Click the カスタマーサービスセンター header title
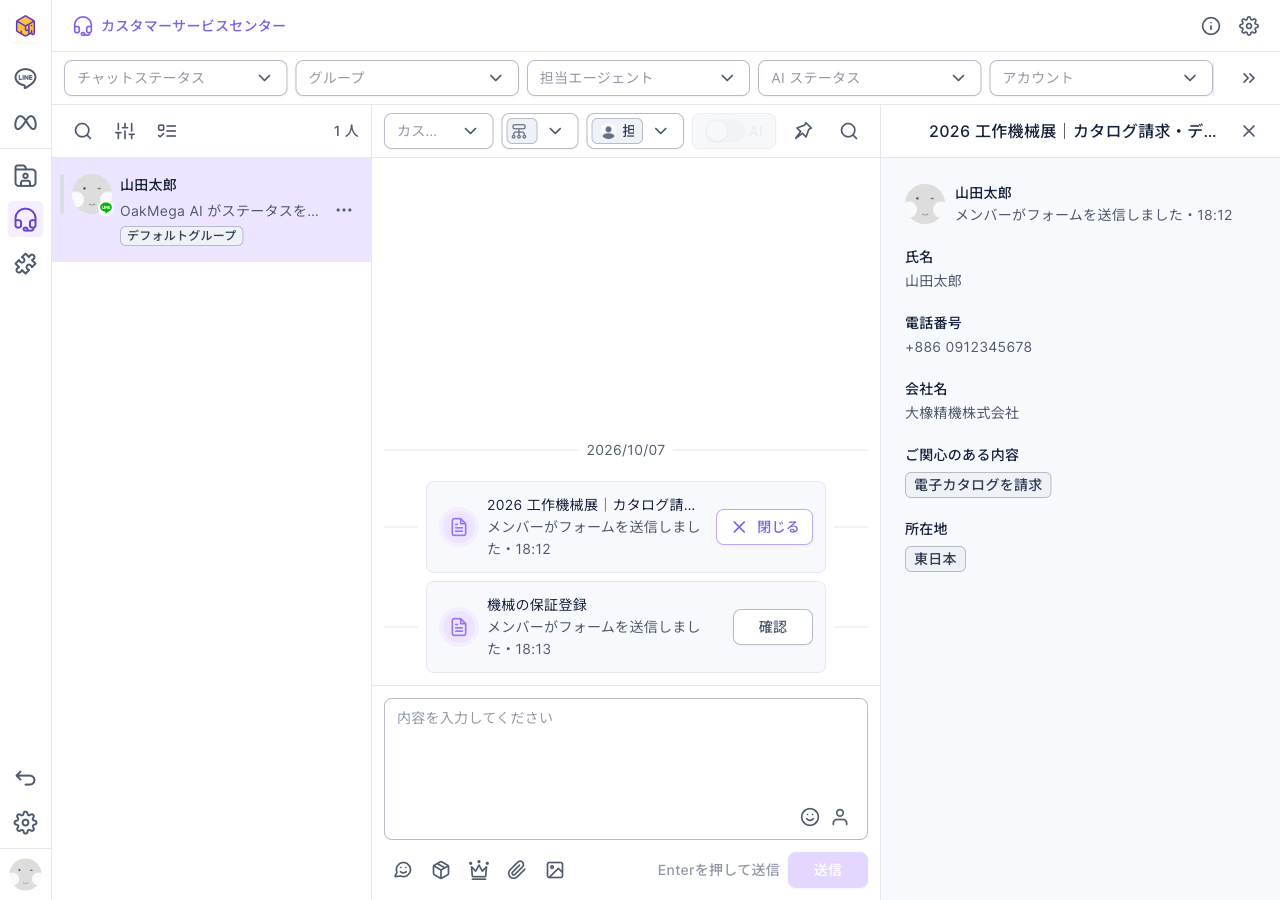 click(x=193, y=26)
